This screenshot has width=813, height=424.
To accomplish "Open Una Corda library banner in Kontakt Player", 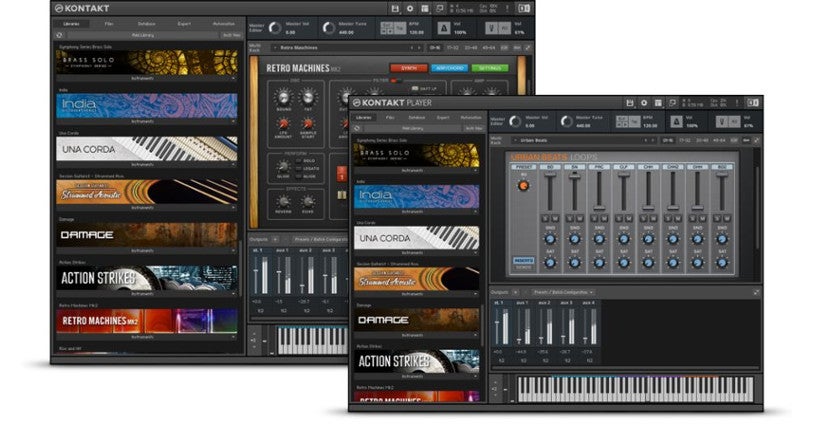I will 416,238.
